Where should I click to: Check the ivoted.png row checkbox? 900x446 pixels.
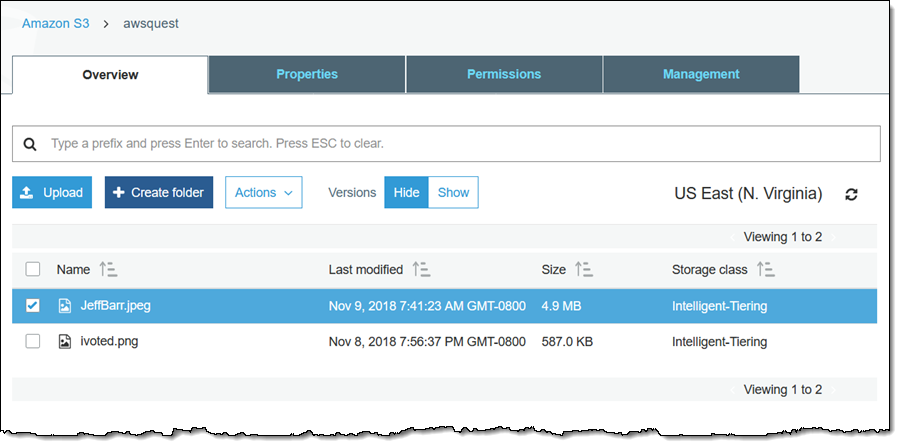[33, 341]
